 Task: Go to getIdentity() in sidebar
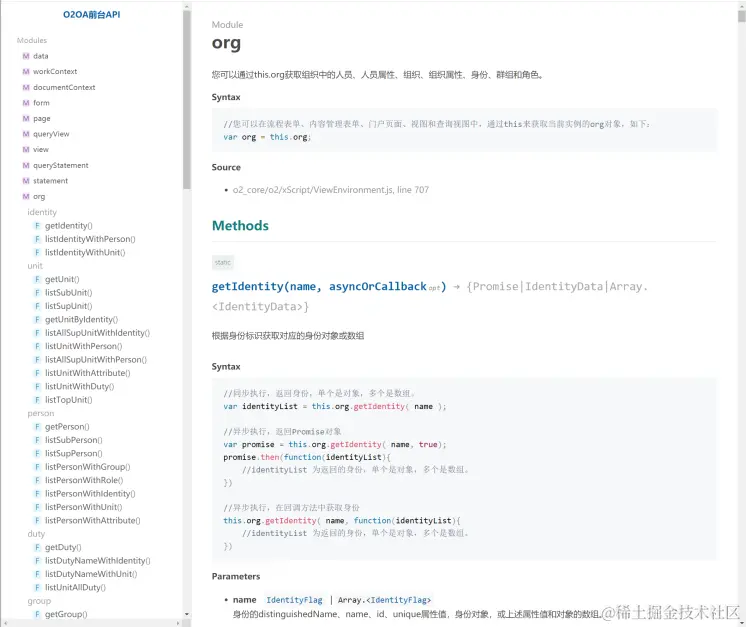(69, 226)
